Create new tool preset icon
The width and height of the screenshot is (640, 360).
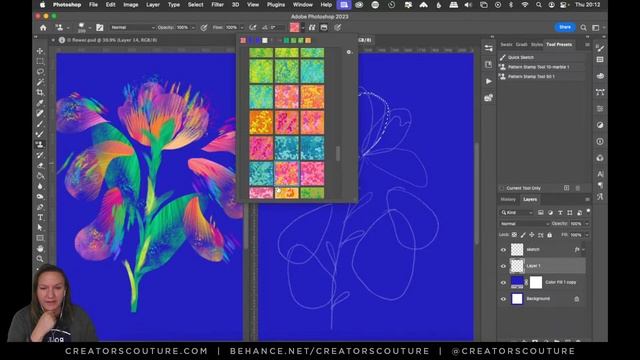567,188
